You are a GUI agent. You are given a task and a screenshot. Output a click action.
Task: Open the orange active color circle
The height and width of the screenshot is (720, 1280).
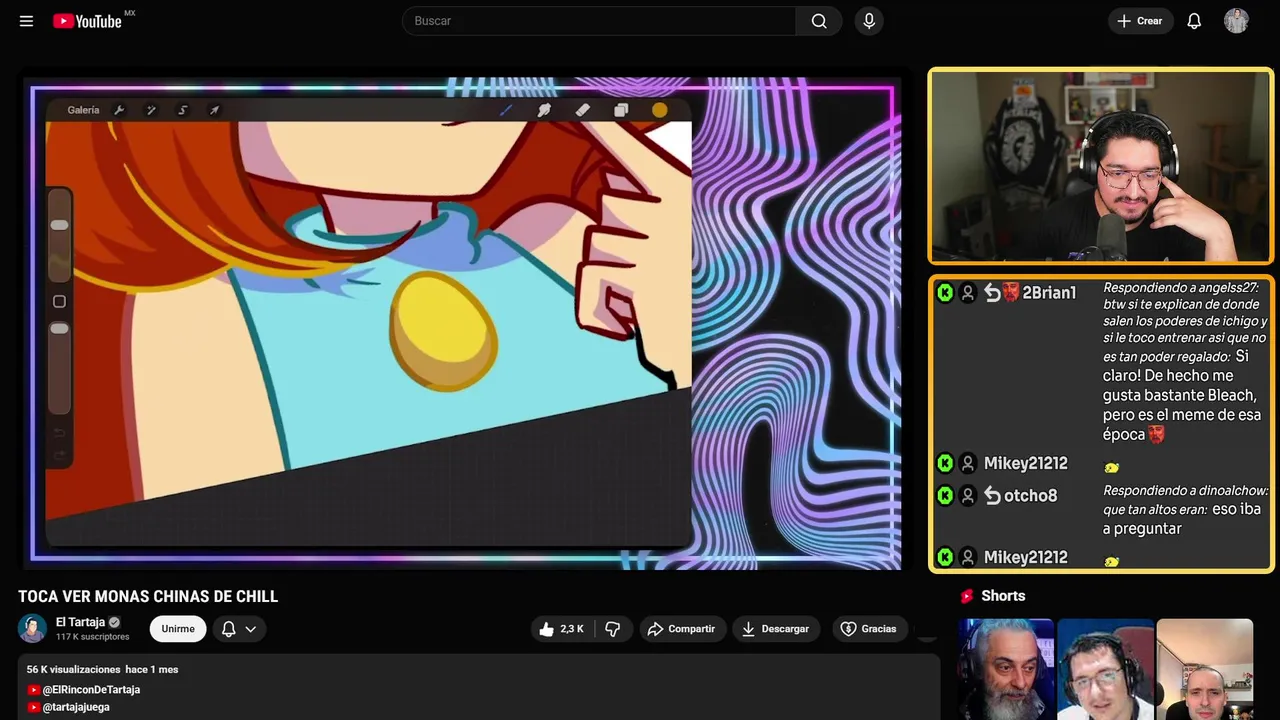(660, 110)
